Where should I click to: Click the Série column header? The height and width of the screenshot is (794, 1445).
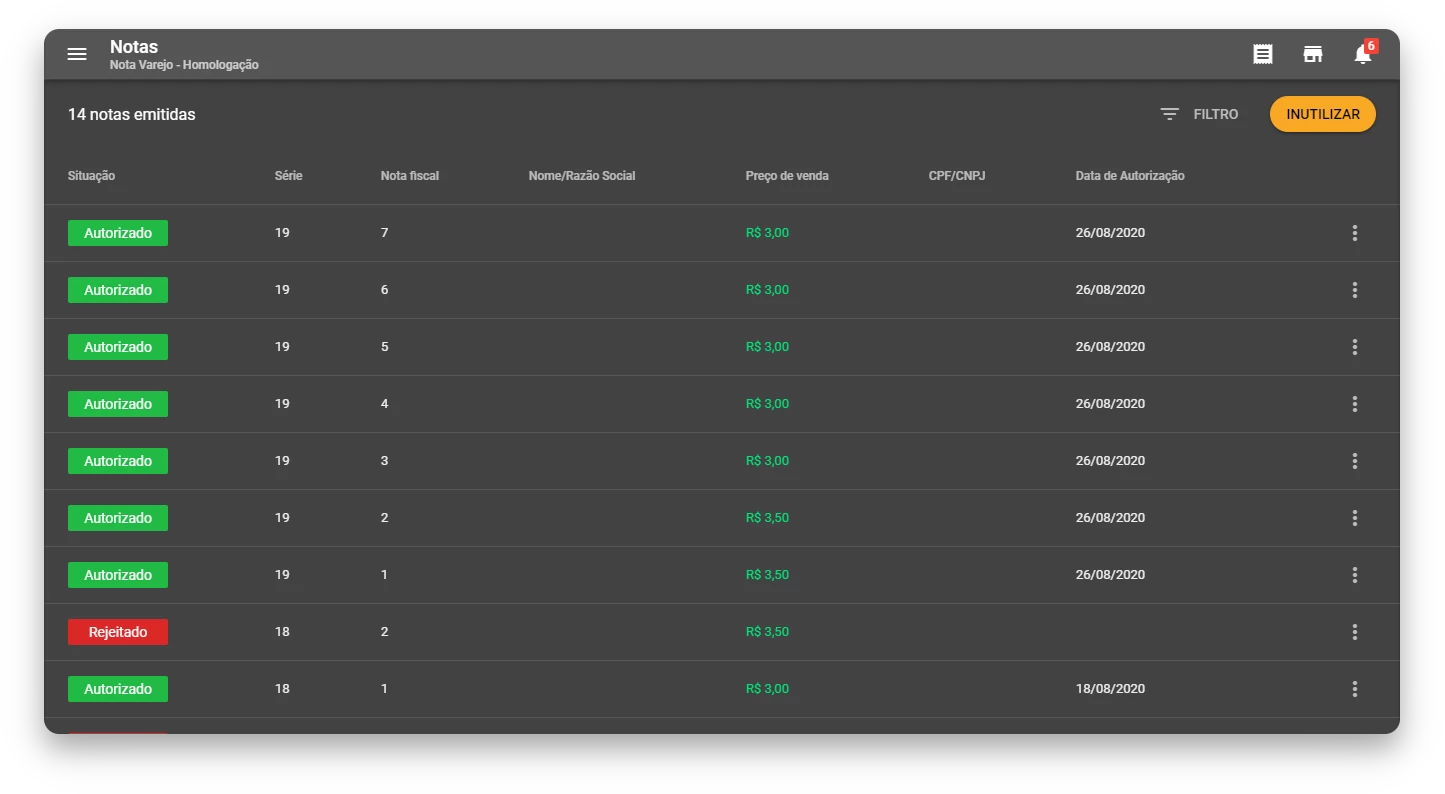pyautogui.click(x=288, y=176)
